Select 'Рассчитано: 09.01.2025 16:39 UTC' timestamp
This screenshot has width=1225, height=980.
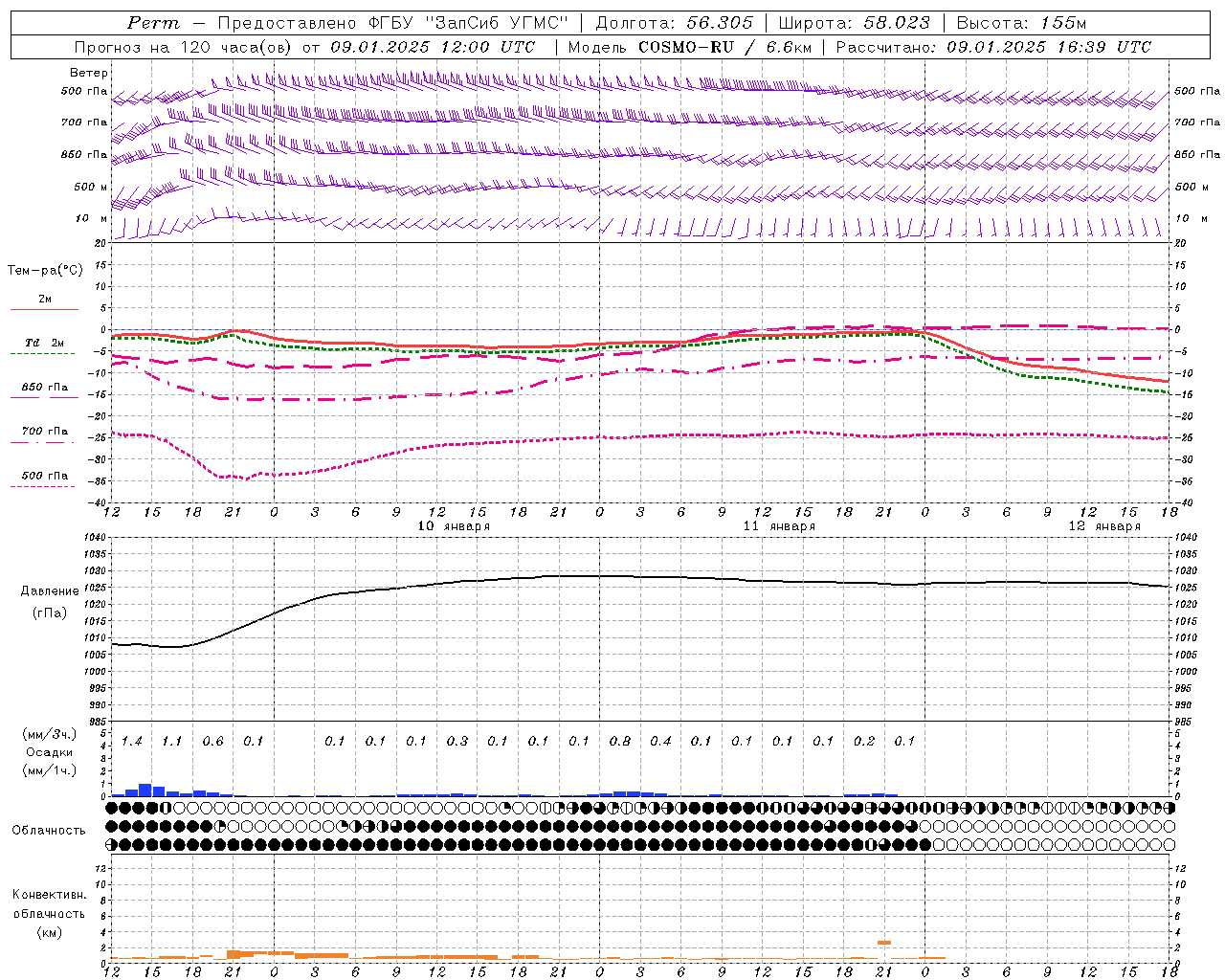[x=993, y=47]
